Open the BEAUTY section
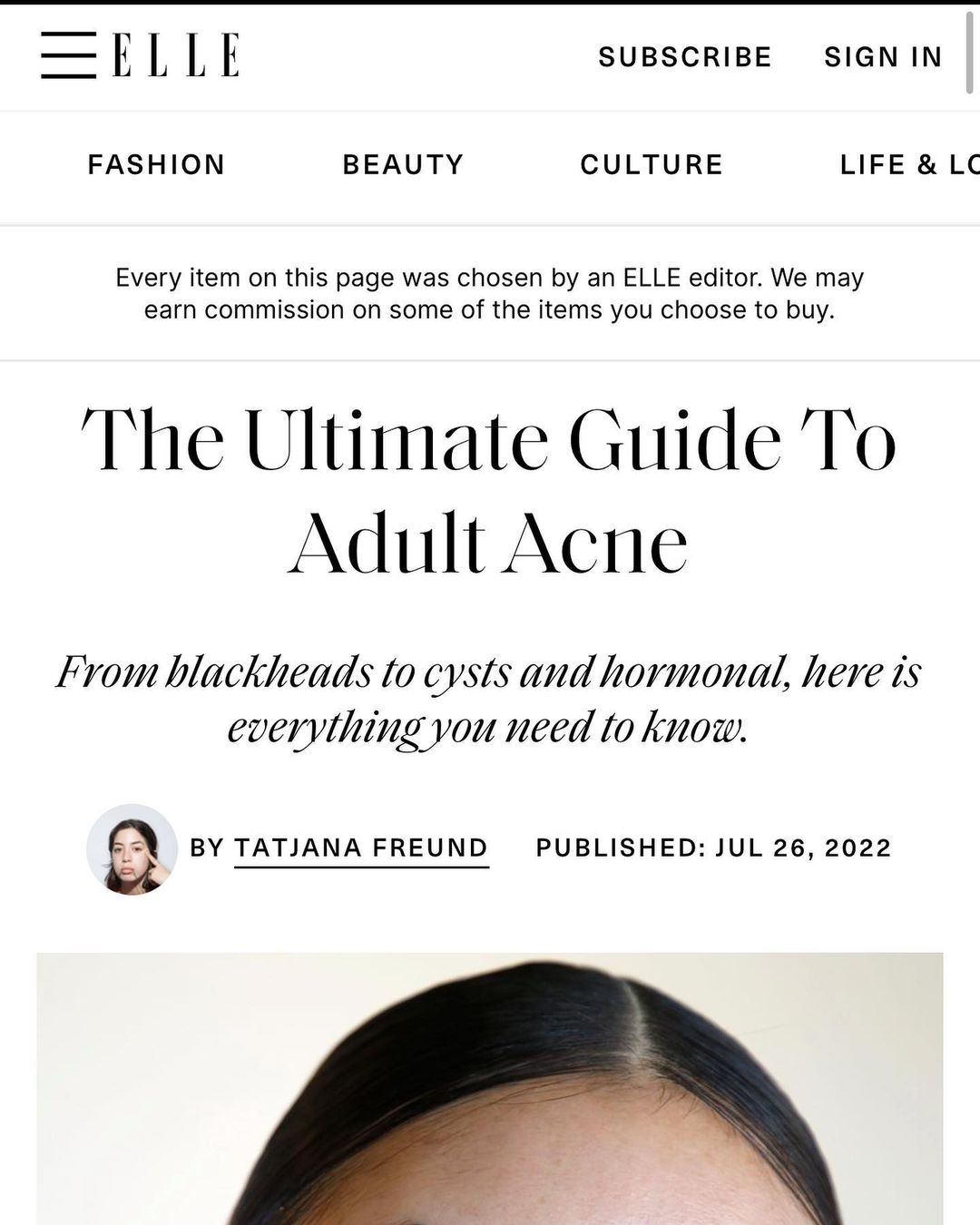This screenshot has height=1225, width=980. pos(403,164)
